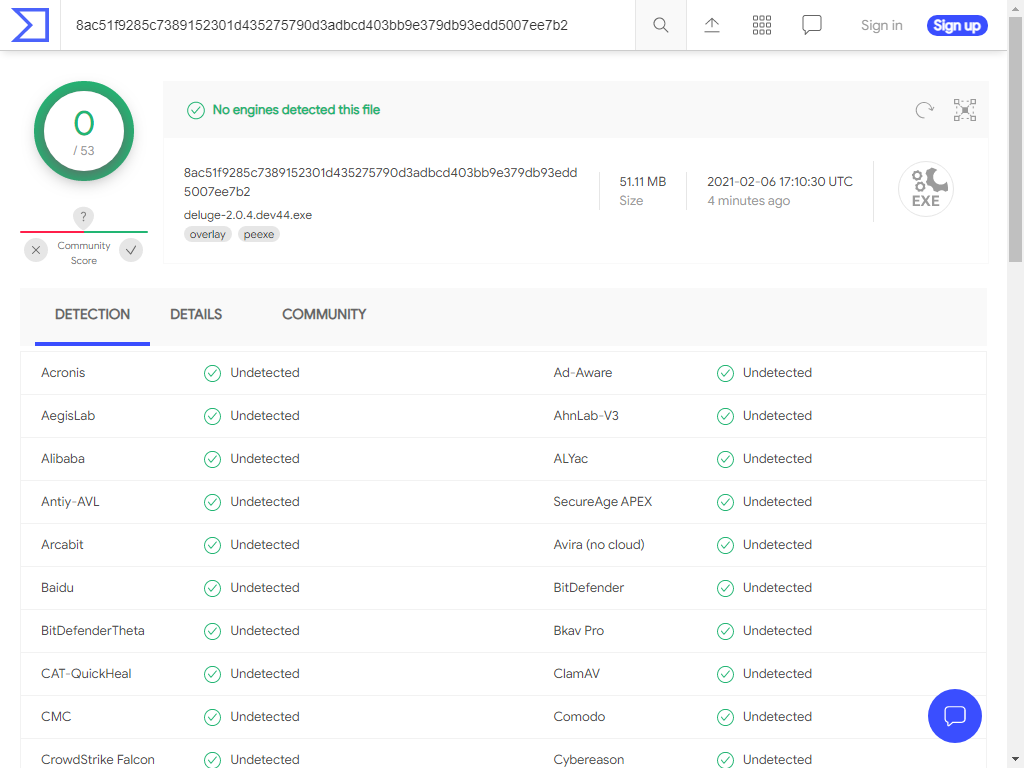Click the Arcabit engine name
Viewport: 1024px width, 768px height.
tap(62, 545)
